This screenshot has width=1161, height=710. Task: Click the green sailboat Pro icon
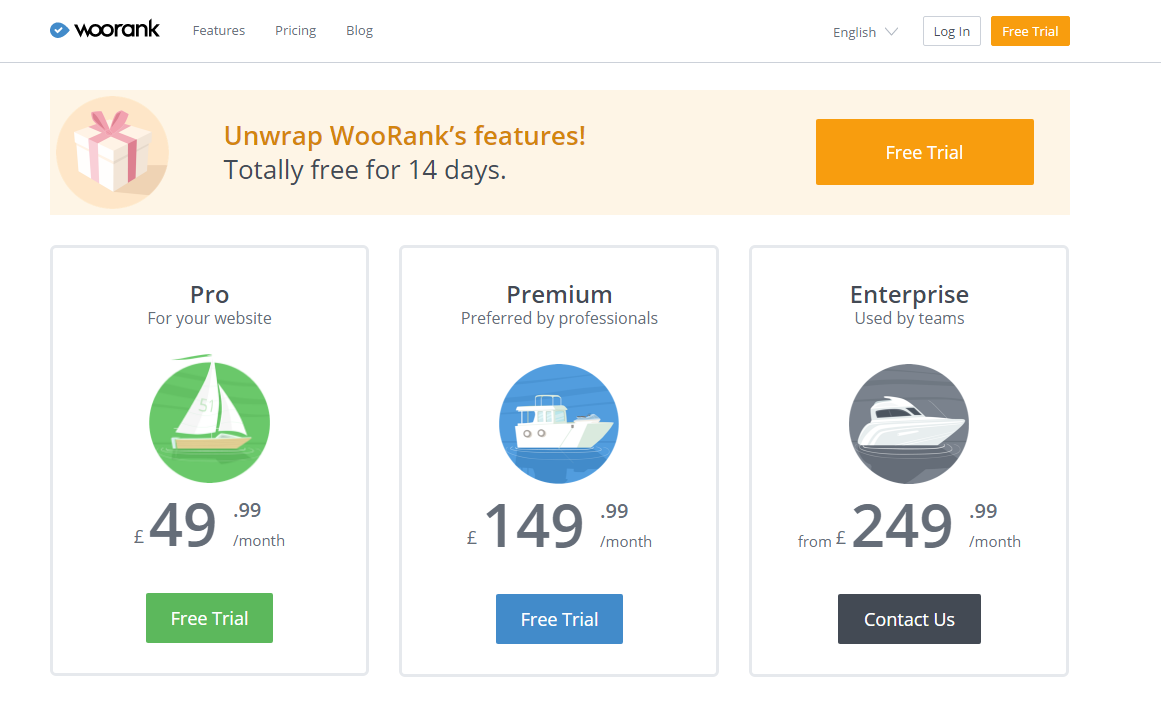(x=210, y=420)
